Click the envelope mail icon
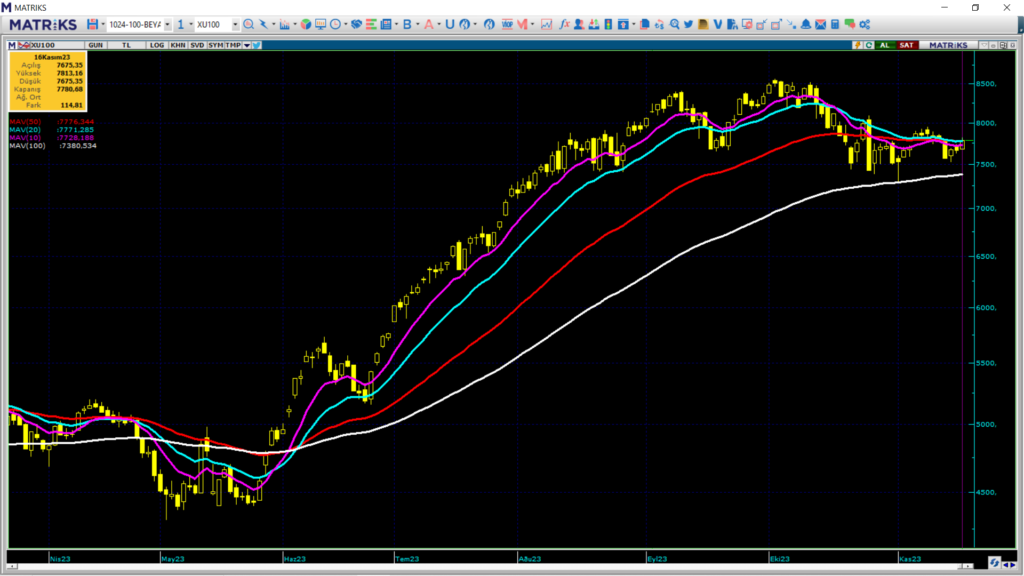The width and height of the screenshot is (1024, 576). point(820,24)
